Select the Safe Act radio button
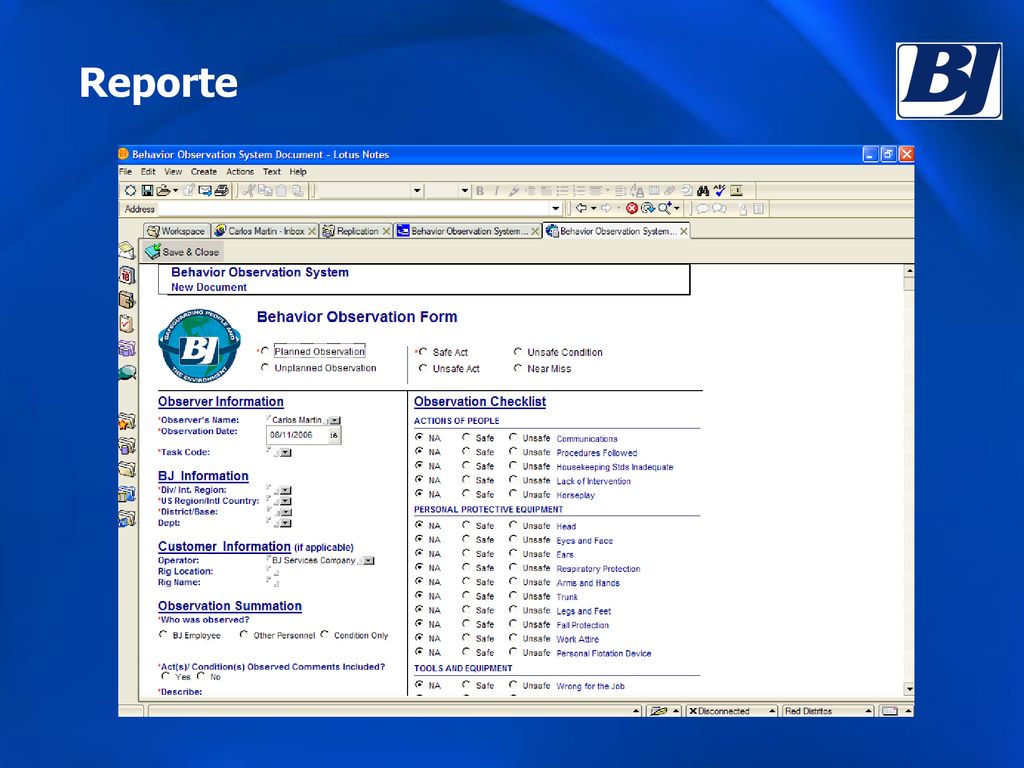 pos(423,352)
